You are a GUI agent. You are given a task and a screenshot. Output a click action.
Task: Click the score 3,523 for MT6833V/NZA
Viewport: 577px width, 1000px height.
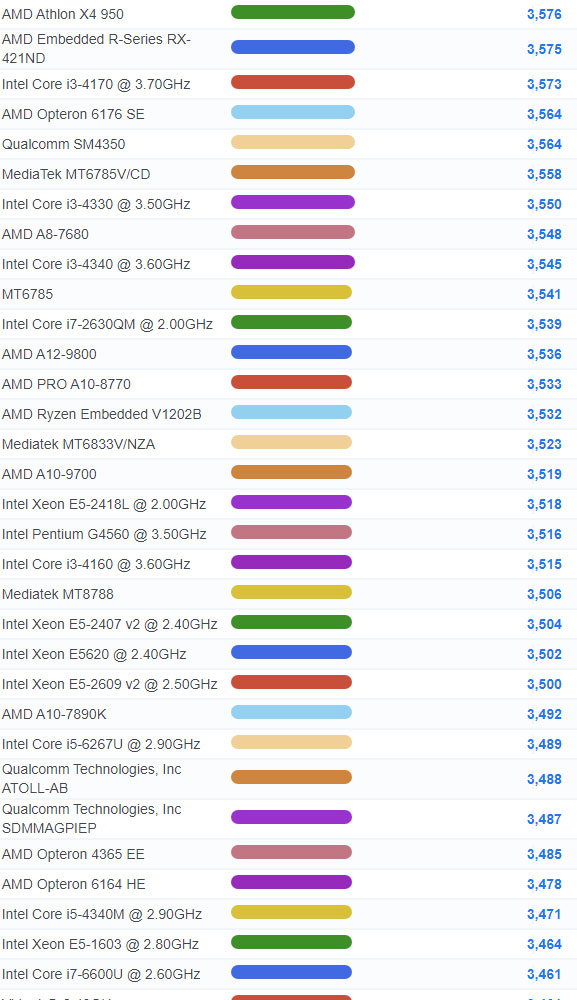pyautogui.click(x=544, y=444)
